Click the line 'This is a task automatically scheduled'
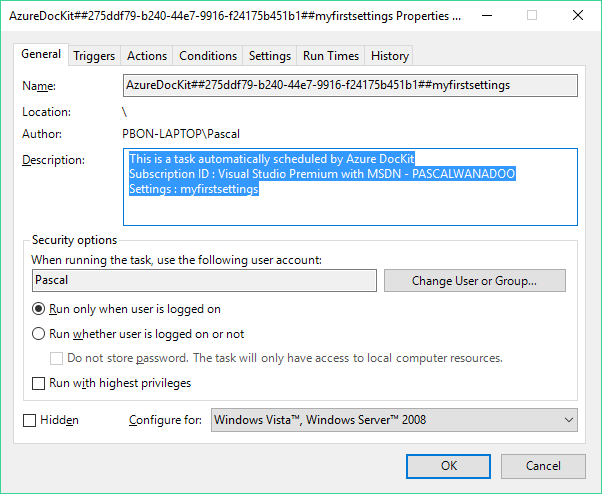 click(272, 159)
